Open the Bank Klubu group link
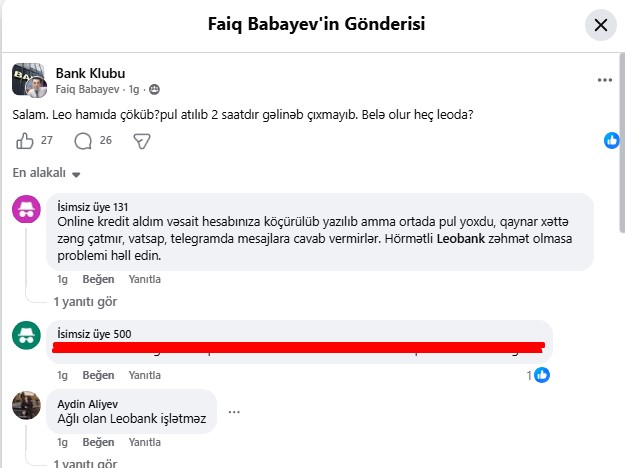Viewport: 625px width, 468px height. point(90,73)
